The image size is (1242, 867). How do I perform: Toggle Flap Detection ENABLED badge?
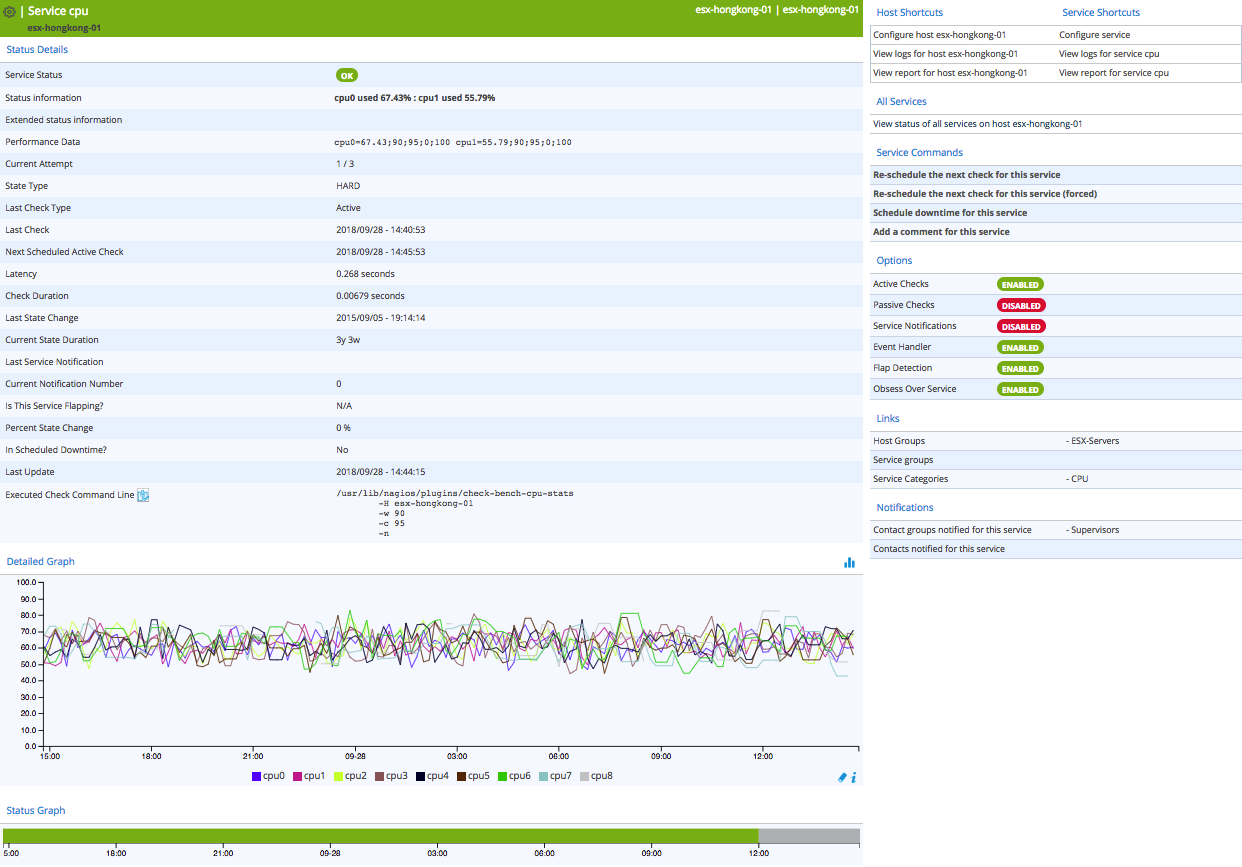(x=1019, y=369)
